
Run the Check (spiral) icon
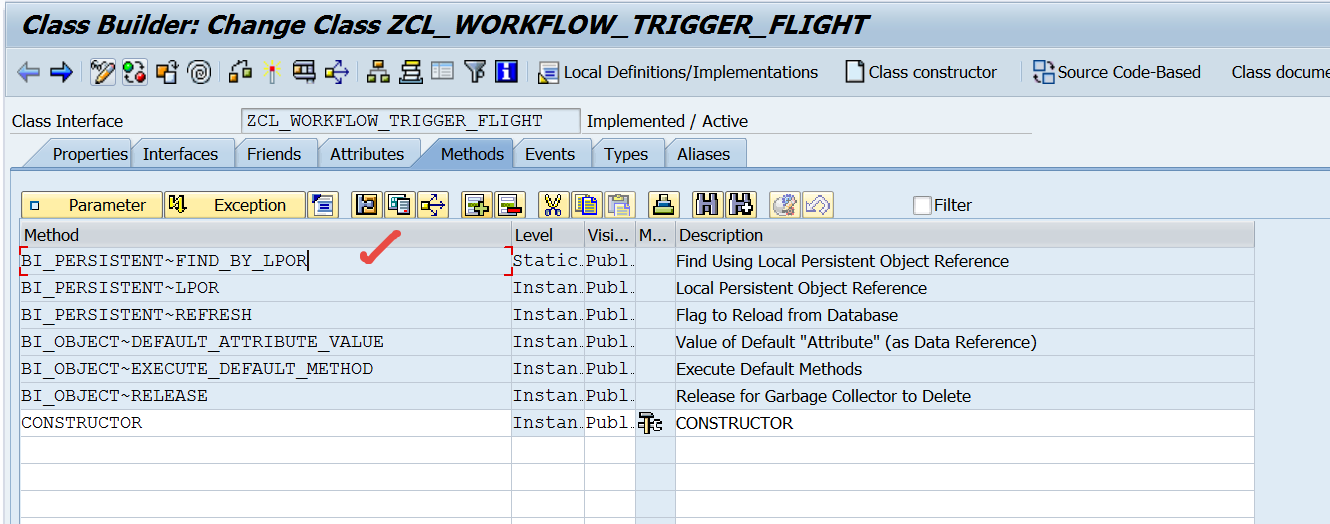(199, 72)
